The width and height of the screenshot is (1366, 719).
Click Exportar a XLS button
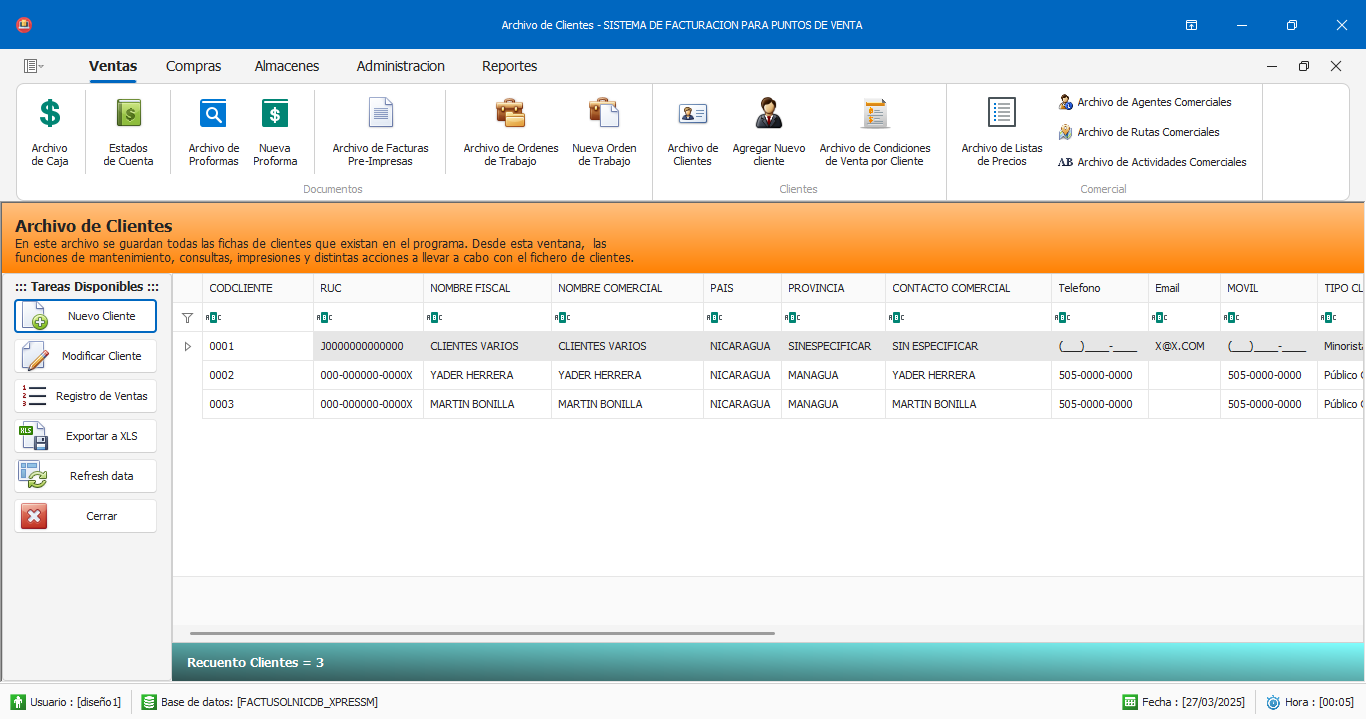click(x=86, y=436)
